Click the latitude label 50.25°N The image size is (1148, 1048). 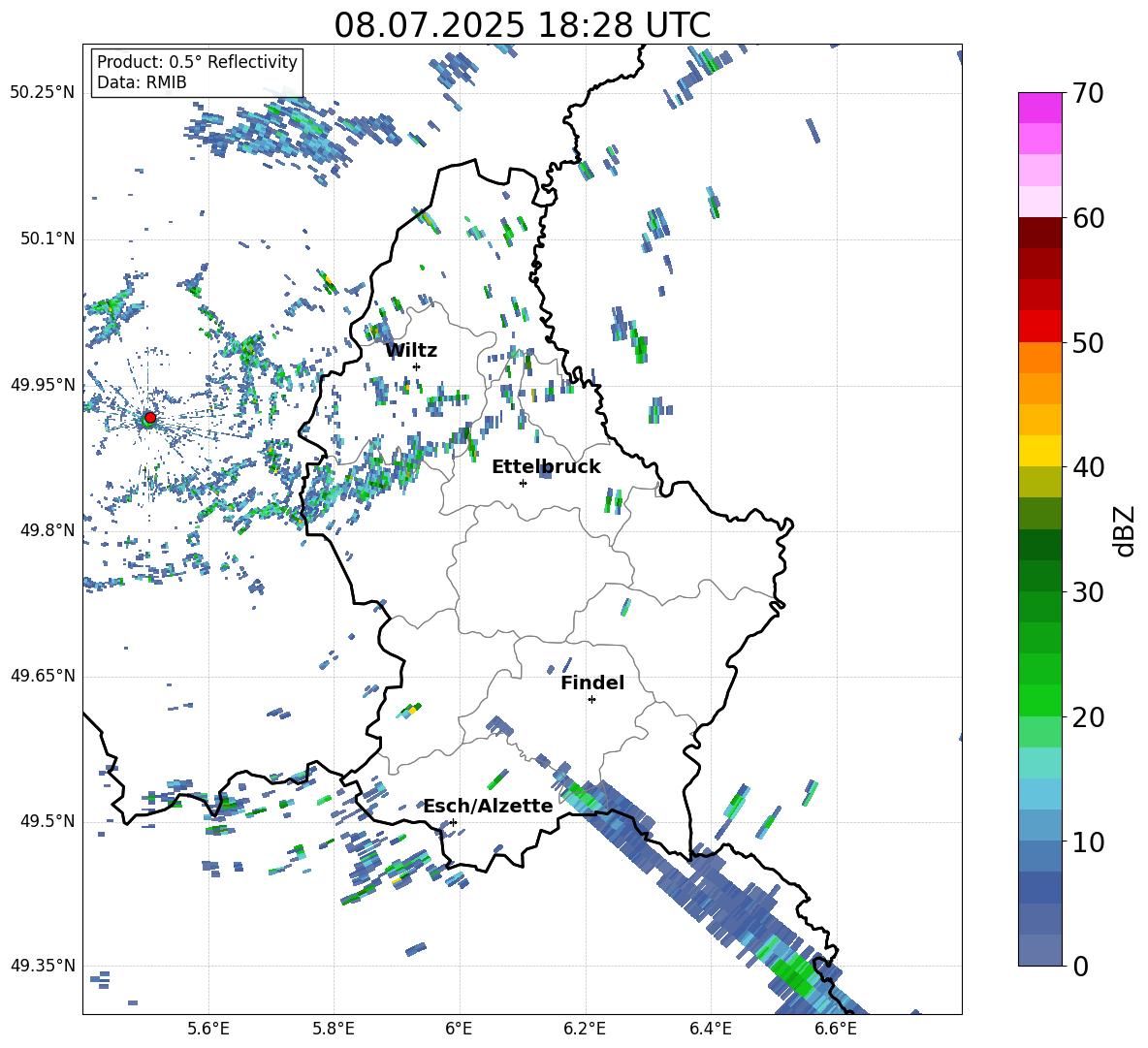point(43,93)
